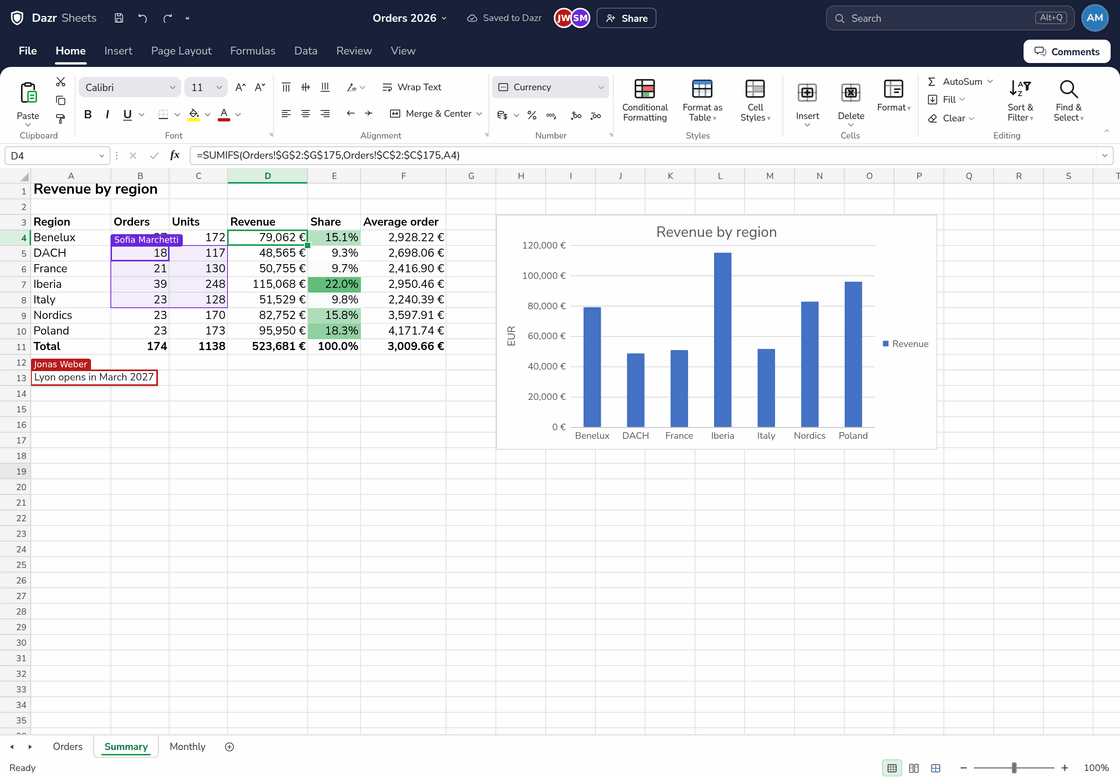Viewport: 1120px width, 778px height.
Task: Click the Redo arrow icon
Action: [167, 19]
